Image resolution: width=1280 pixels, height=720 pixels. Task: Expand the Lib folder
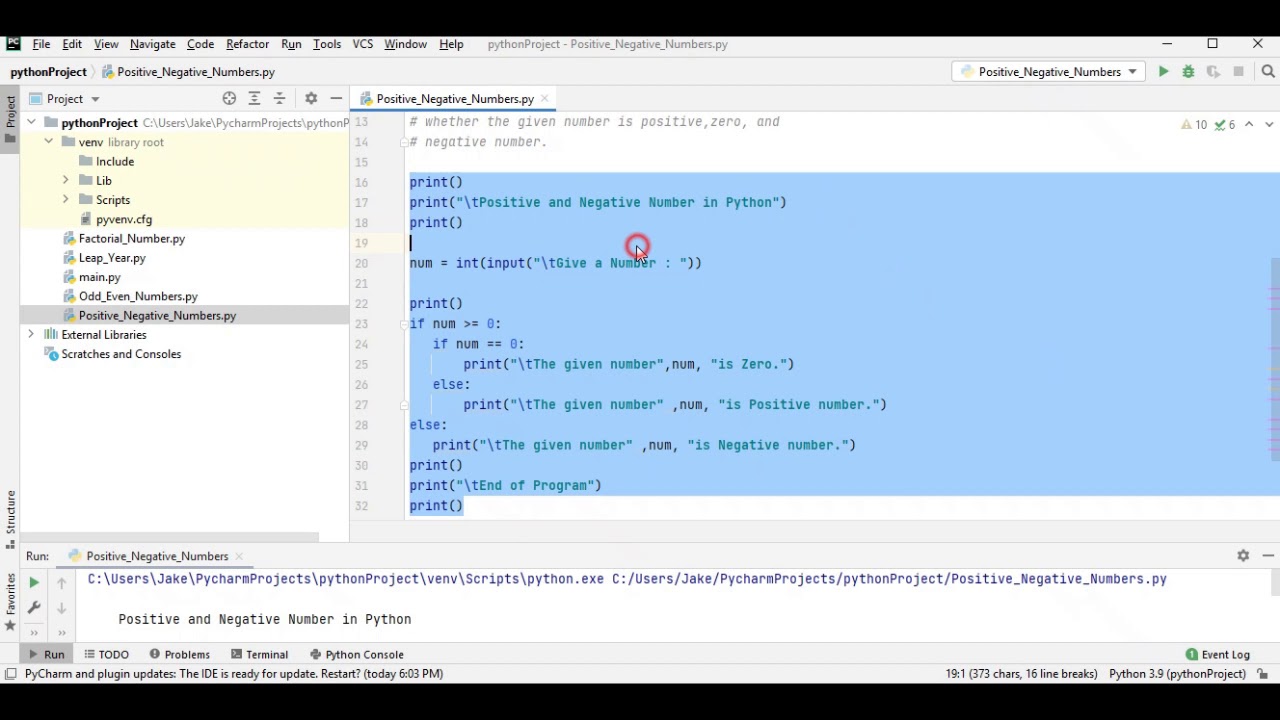tap(65, 180)
